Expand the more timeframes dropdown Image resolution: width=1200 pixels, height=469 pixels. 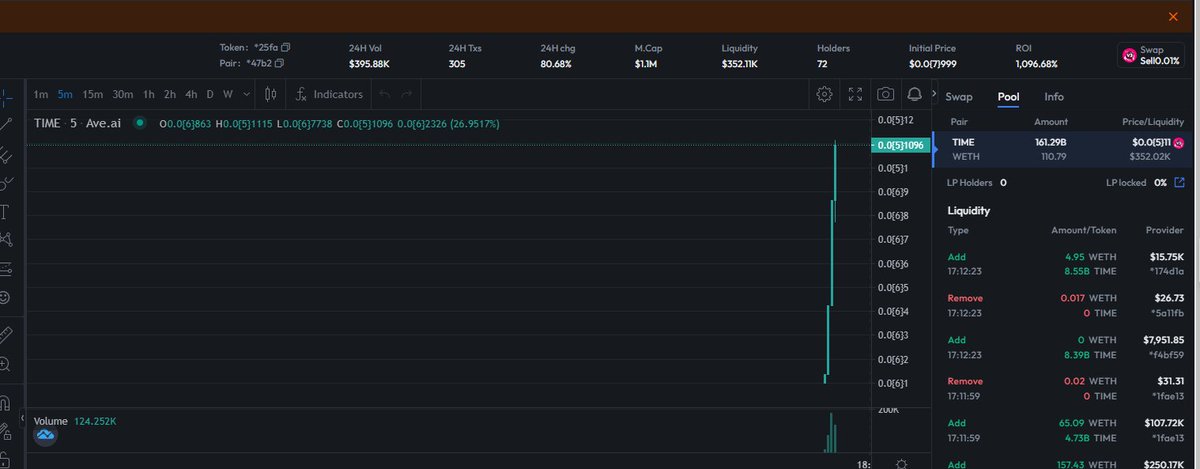point(246,94)
